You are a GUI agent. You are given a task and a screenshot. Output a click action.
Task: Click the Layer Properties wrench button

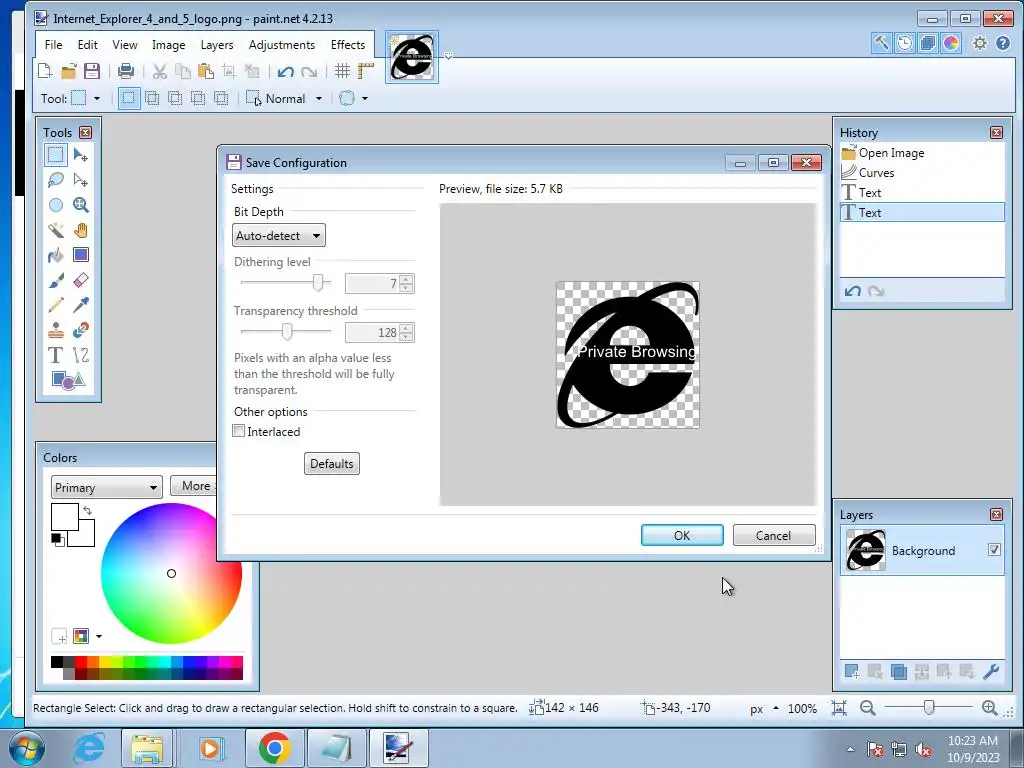coord(991,671)
